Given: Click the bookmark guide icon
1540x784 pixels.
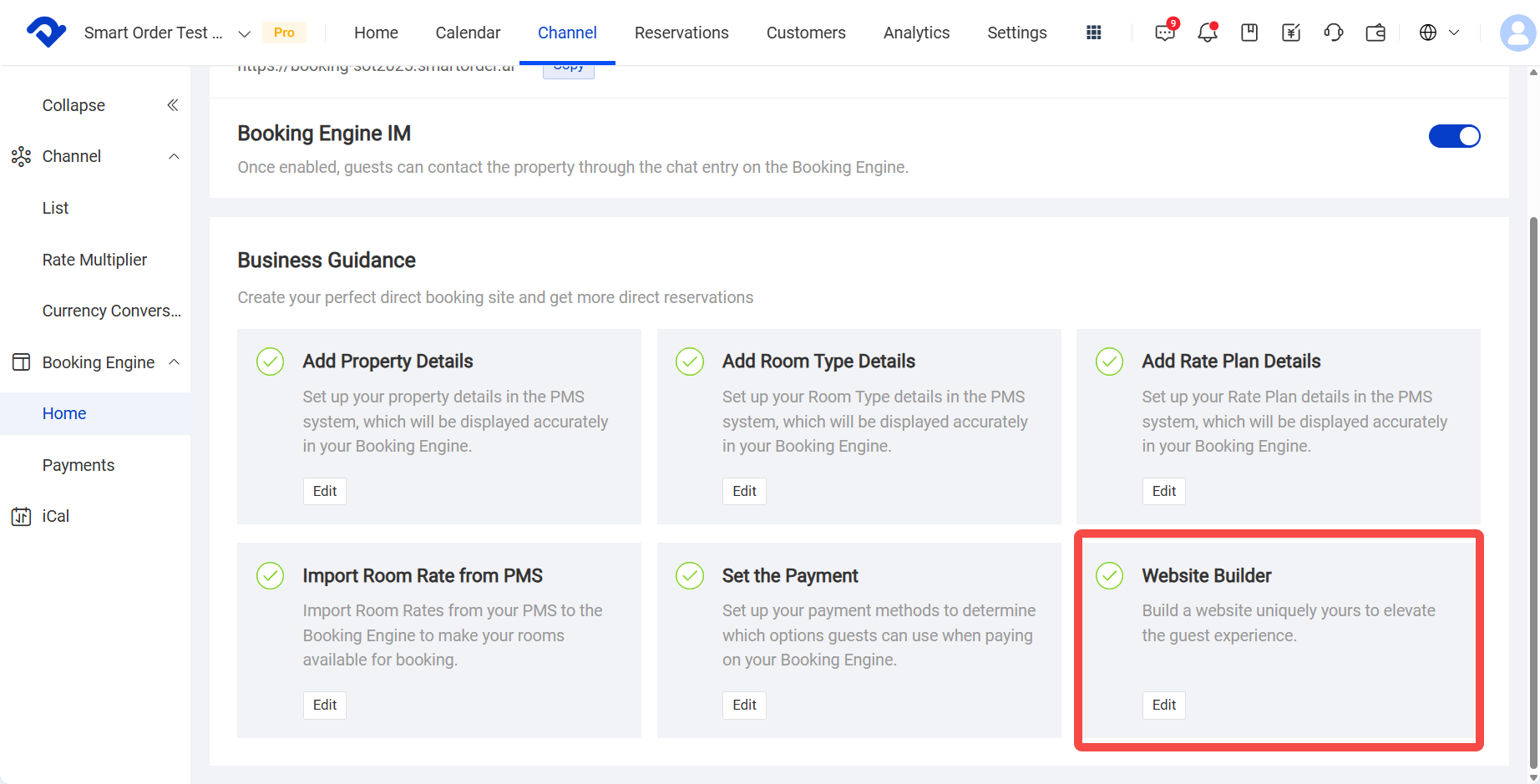Looking at the screenshot, I should 1249,33.
